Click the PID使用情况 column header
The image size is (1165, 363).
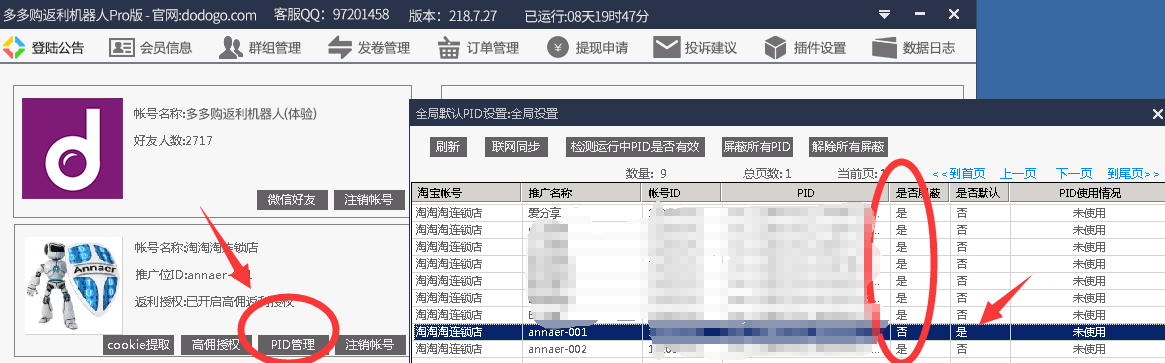pos(1088,193)
